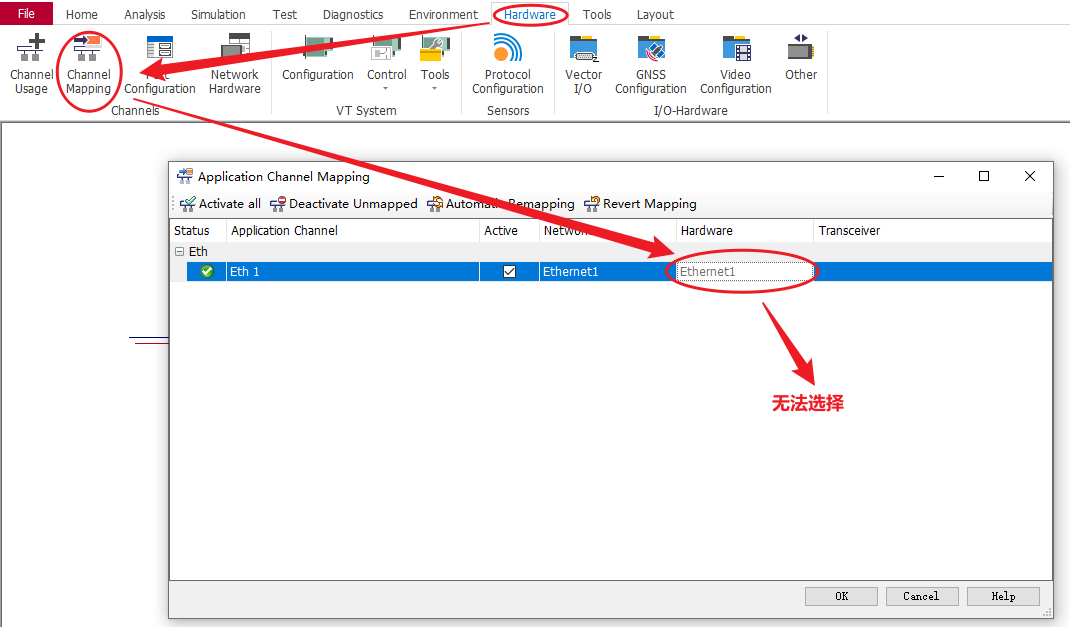Minimize the Application Channel Mapping dialog
Viewport: 1070px width, 627px height.
pyautogui.click(x=939, y=176)
